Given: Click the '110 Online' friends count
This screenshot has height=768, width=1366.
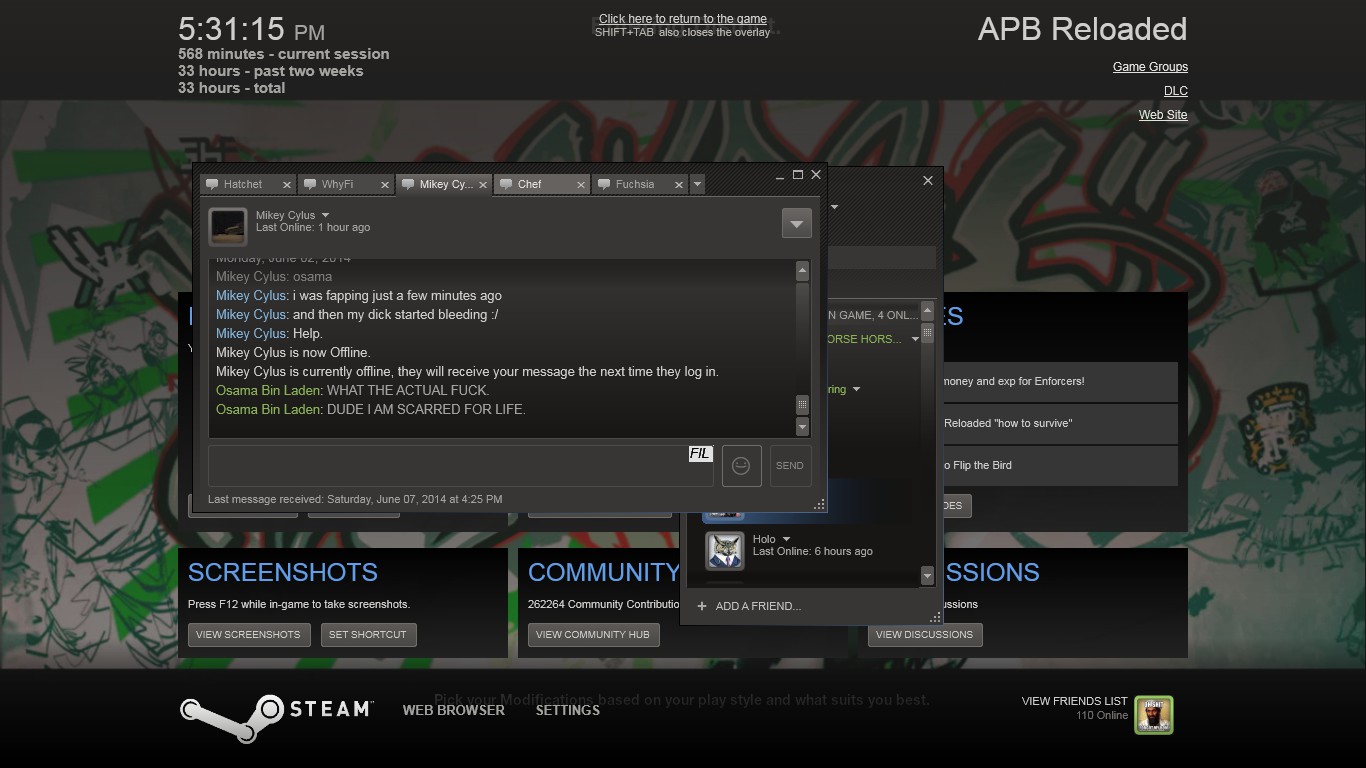Looking at the screenshot, I should [1102, 716].
